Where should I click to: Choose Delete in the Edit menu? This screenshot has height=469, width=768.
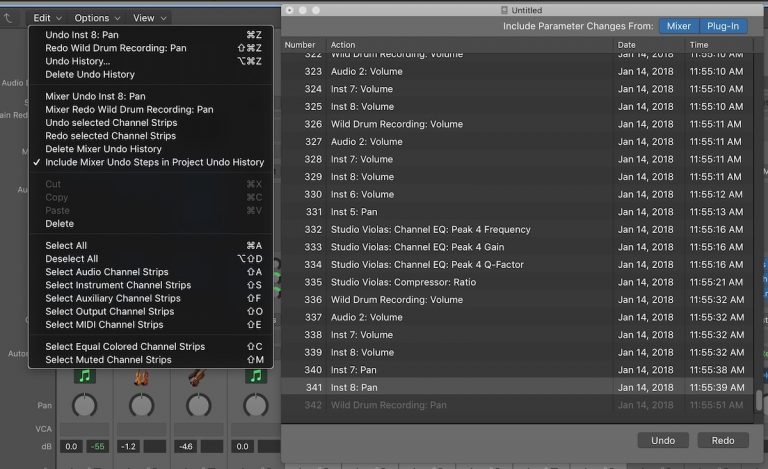[x=149, y=224]
